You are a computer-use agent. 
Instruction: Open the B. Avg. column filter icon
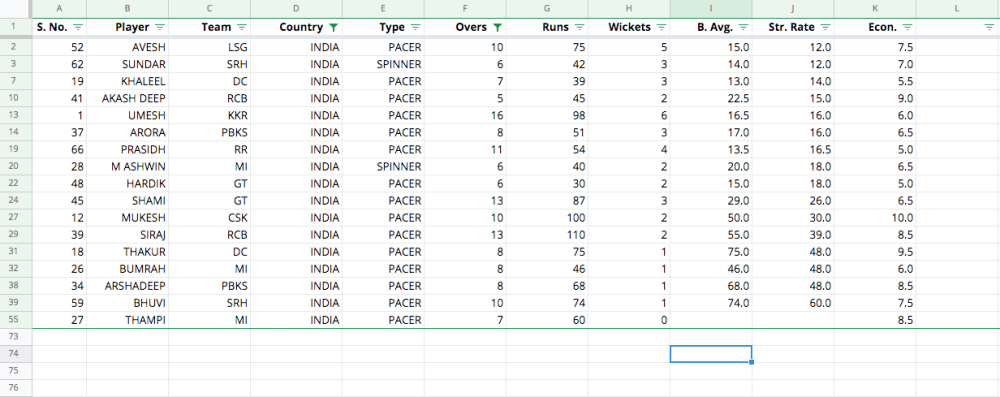point(743,27)
